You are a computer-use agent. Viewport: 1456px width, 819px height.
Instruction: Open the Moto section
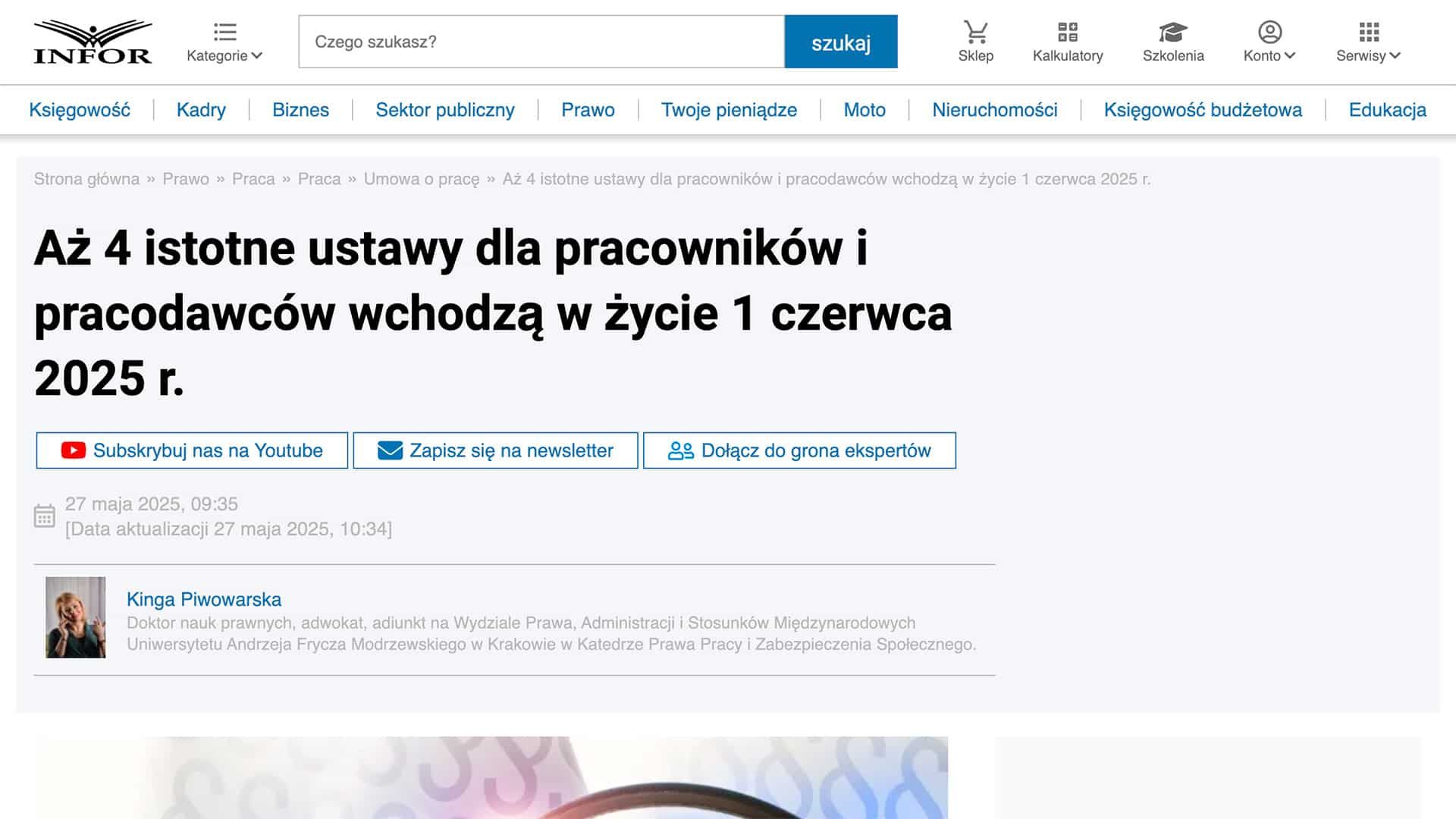tap(864, 110)
